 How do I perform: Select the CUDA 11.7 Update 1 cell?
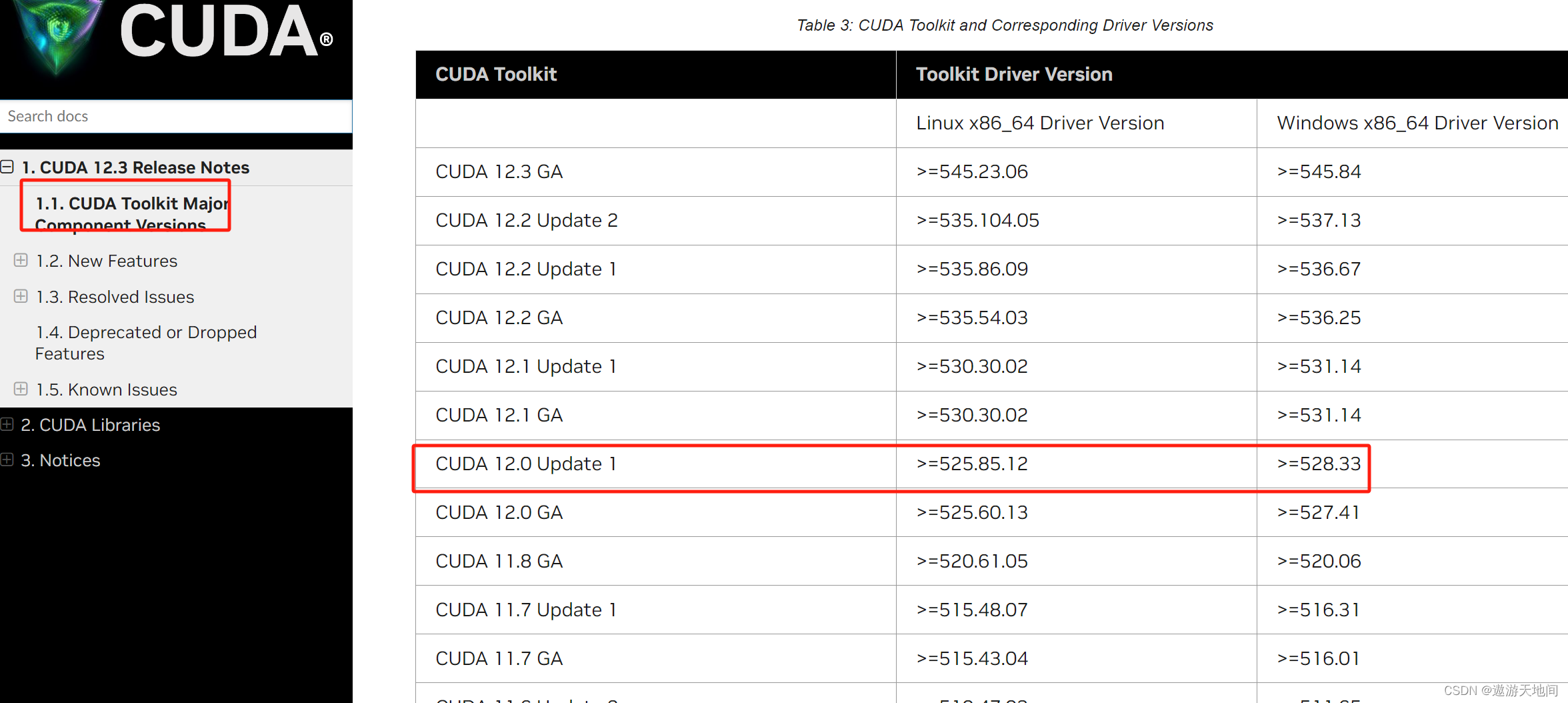(656, 610)
